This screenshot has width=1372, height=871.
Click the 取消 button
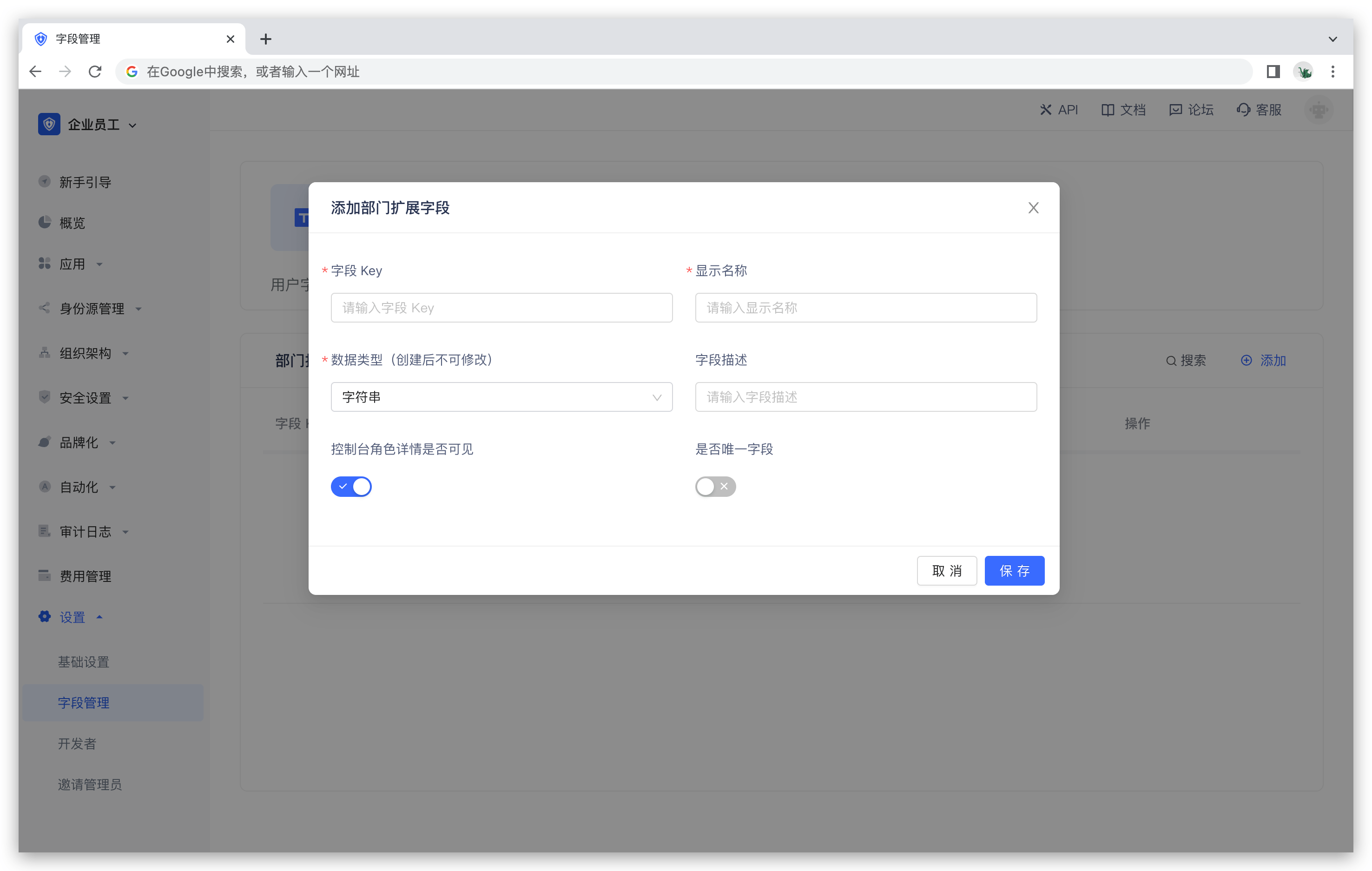pos(946,570)
